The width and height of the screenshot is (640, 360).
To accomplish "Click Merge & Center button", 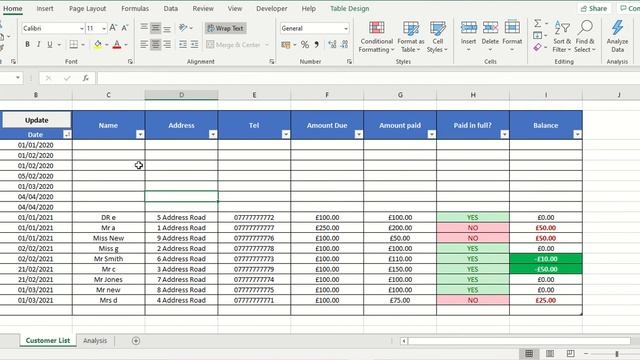I will 233,44.
